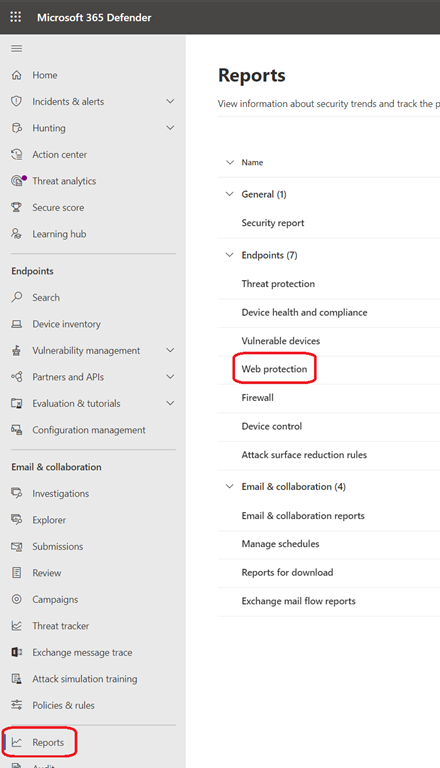Collapse the General (1) report group
440x768 pixels.
(x=229, y=194)
